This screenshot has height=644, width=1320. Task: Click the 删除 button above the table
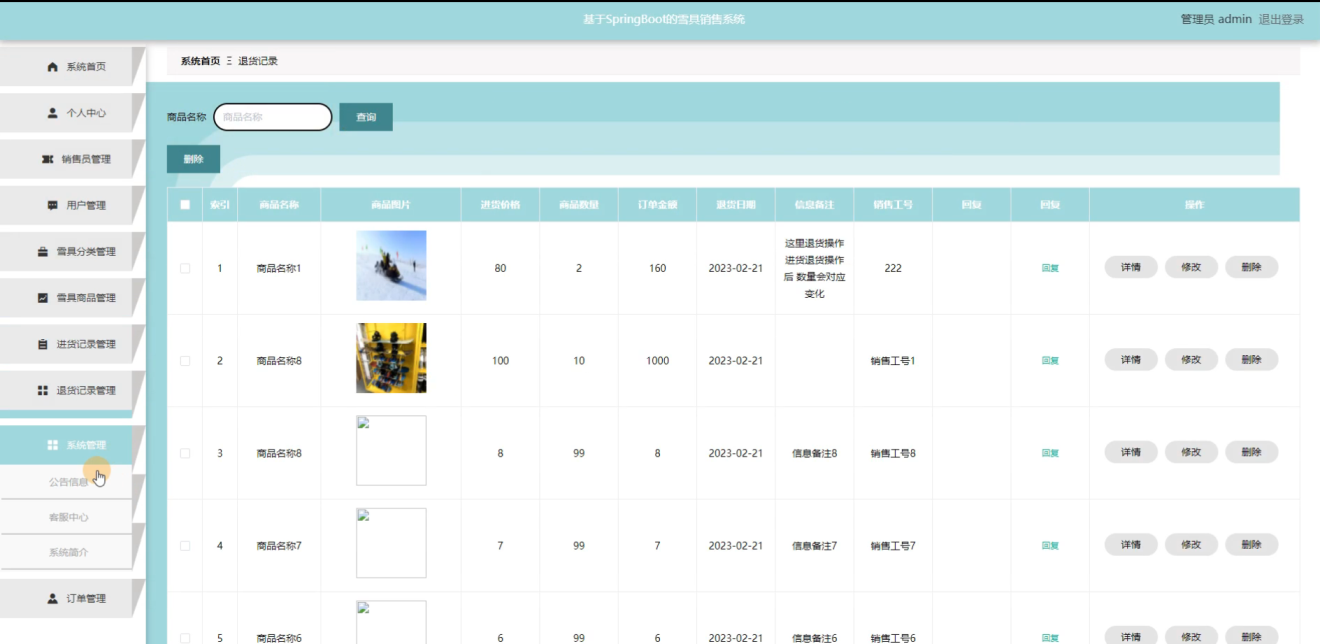[x=193, y=159]
